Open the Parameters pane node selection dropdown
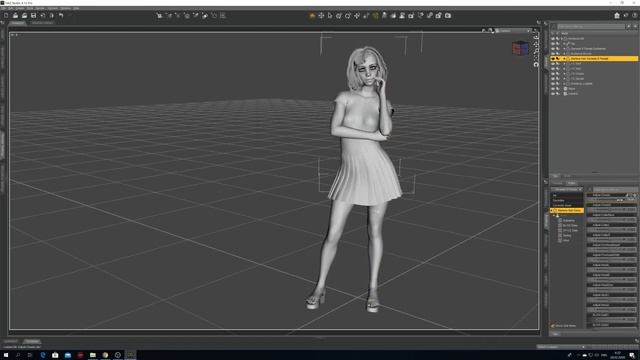 [567, 189]
